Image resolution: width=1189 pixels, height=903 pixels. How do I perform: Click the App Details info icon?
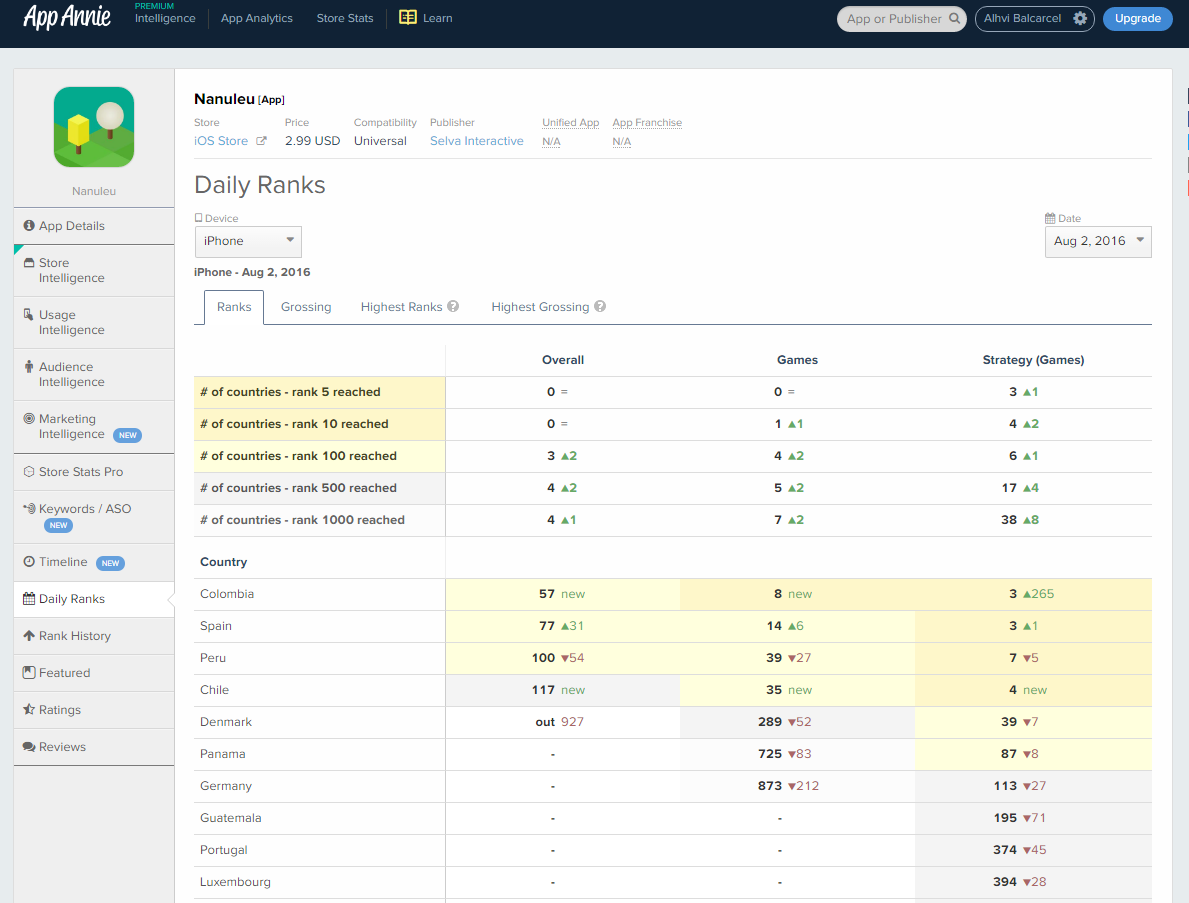[29, 225]
